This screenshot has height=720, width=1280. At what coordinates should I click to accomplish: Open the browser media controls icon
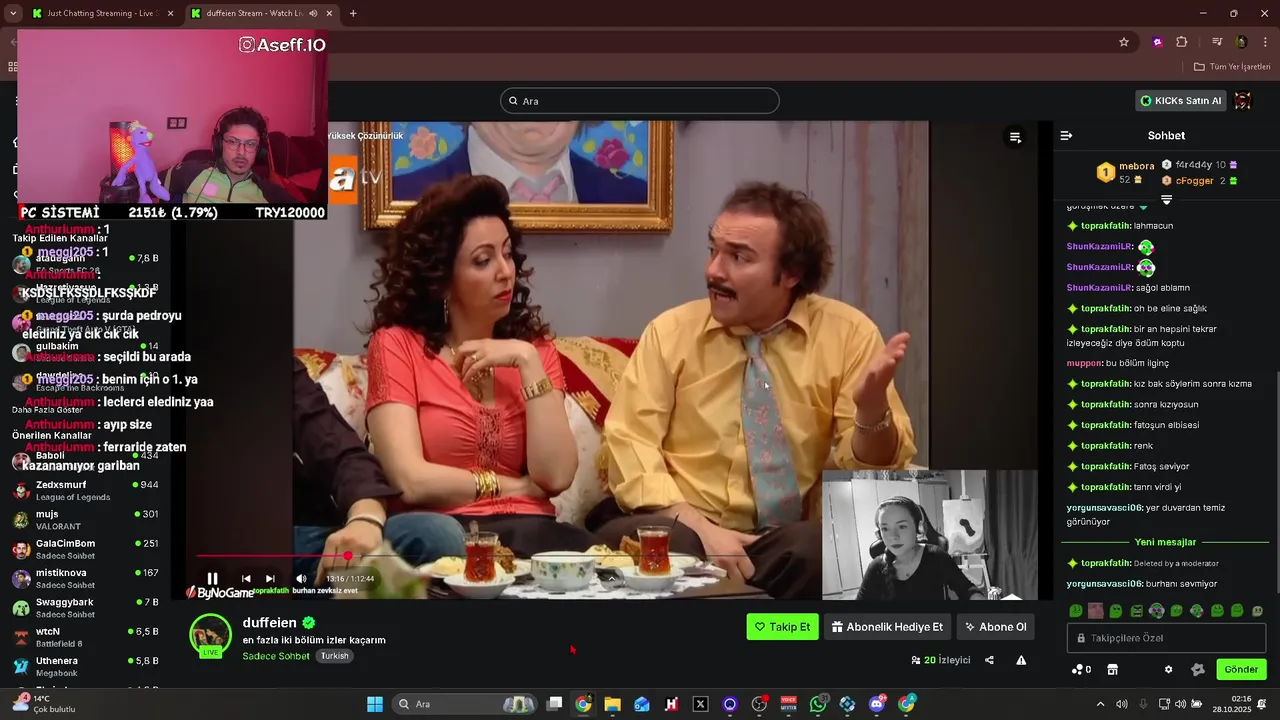1217,42
